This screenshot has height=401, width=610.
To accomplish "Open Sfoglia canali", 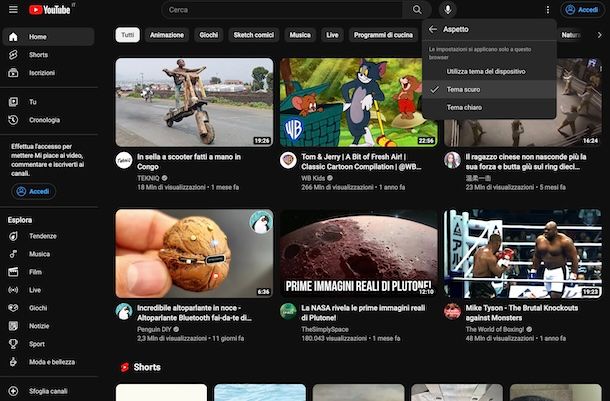I will coord(48,391).
